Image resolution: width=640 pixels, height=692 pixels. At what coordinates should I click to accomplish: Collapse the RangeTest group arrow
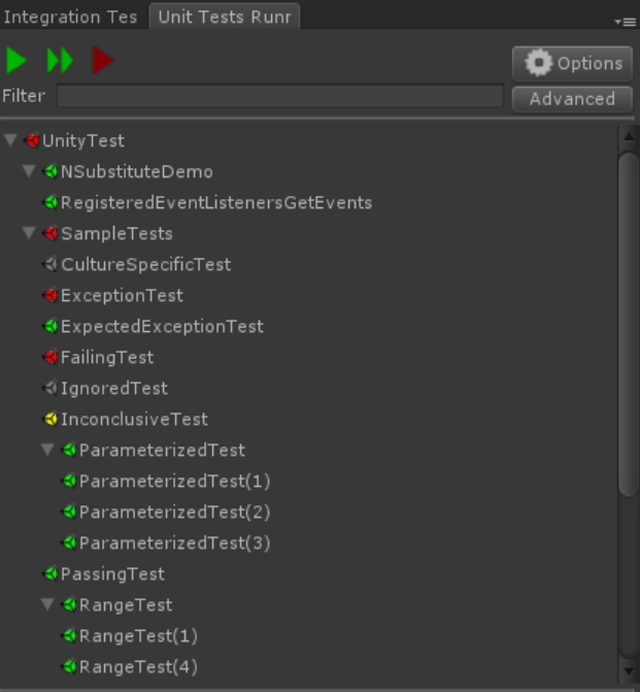48,606
